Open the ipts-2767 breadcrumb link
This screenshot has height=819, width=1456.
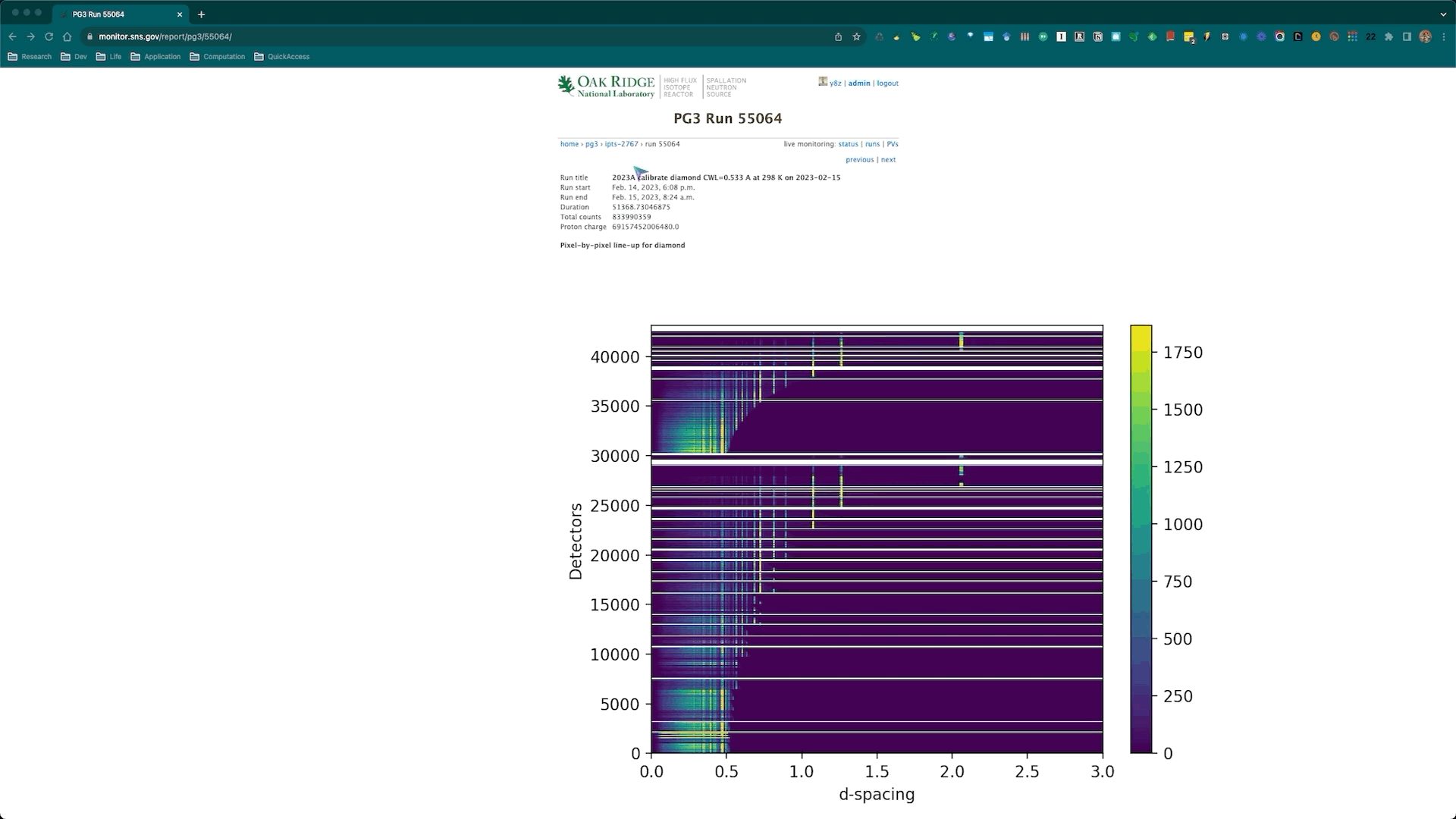pos(621,144)
